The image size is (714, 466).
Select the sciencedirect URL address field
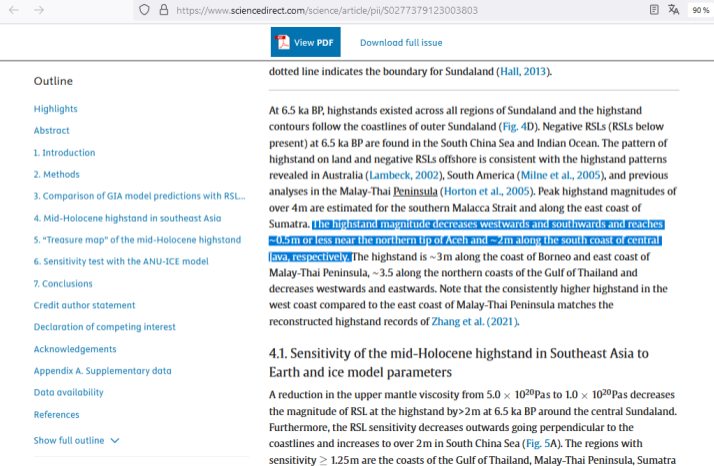pos(327,10)
